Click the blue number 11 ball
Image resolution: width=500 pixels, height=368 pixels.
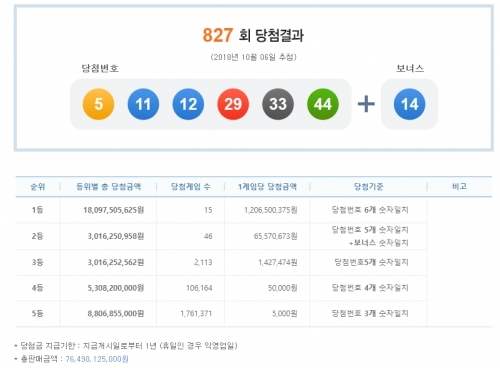143,104
